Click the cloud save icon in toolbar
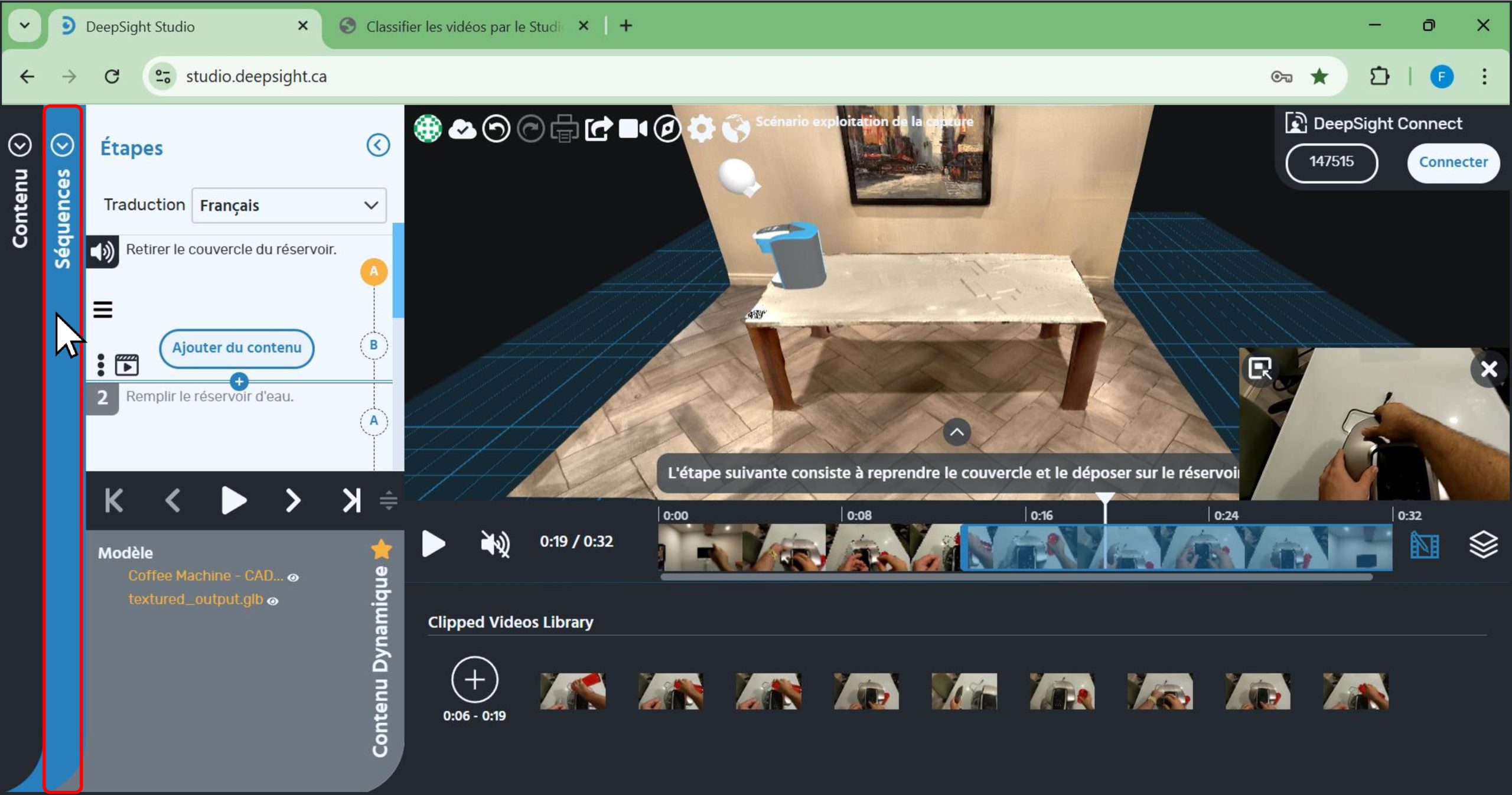1512x795 pixels. click(x=462, y=129)
